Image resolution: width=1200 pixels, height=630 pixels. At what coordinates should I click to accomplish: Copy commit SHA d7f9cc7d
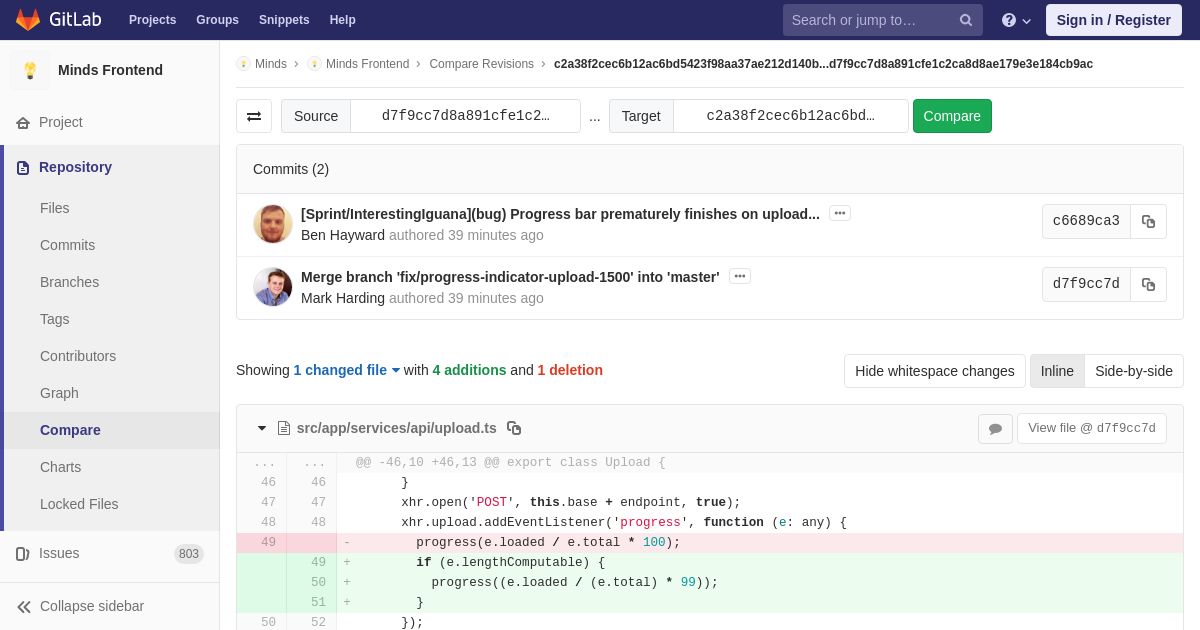point(1148,285)
